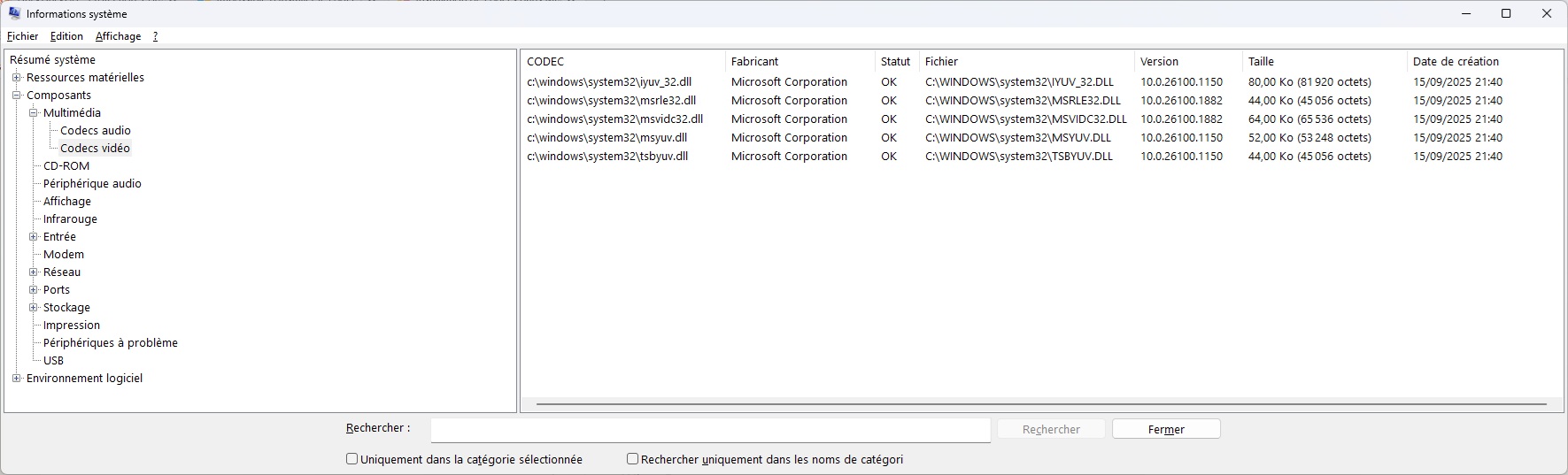Select the Affichage tree item under Composants
1568x475 pixels.
(x=67, y=201)
